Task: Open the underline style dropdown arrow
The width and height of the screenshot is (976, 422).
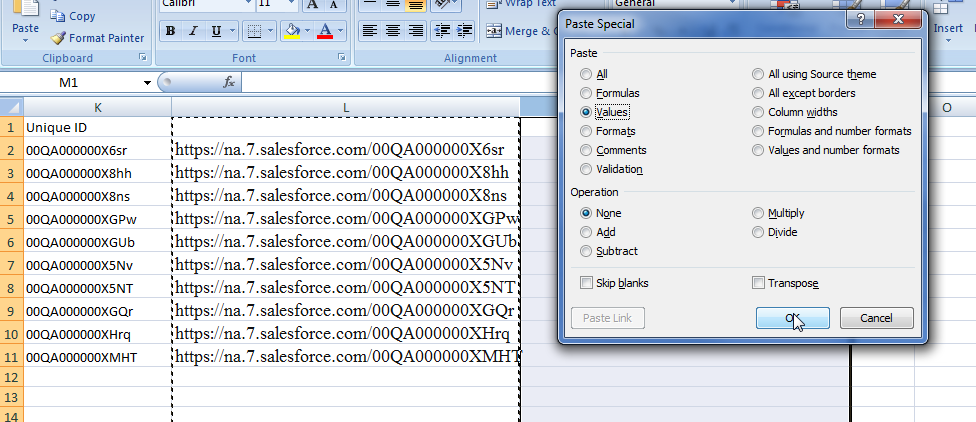Action: point(231,32)
